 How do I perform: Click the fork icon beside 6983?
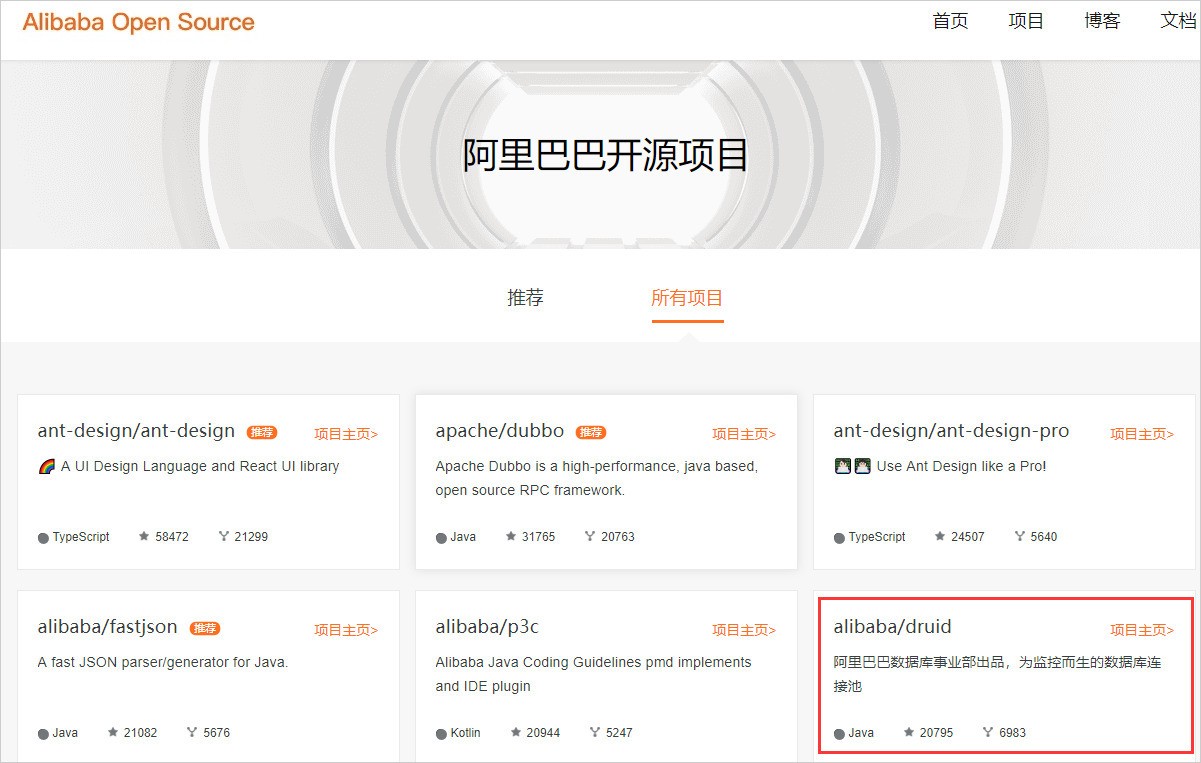tap(988, 732)
